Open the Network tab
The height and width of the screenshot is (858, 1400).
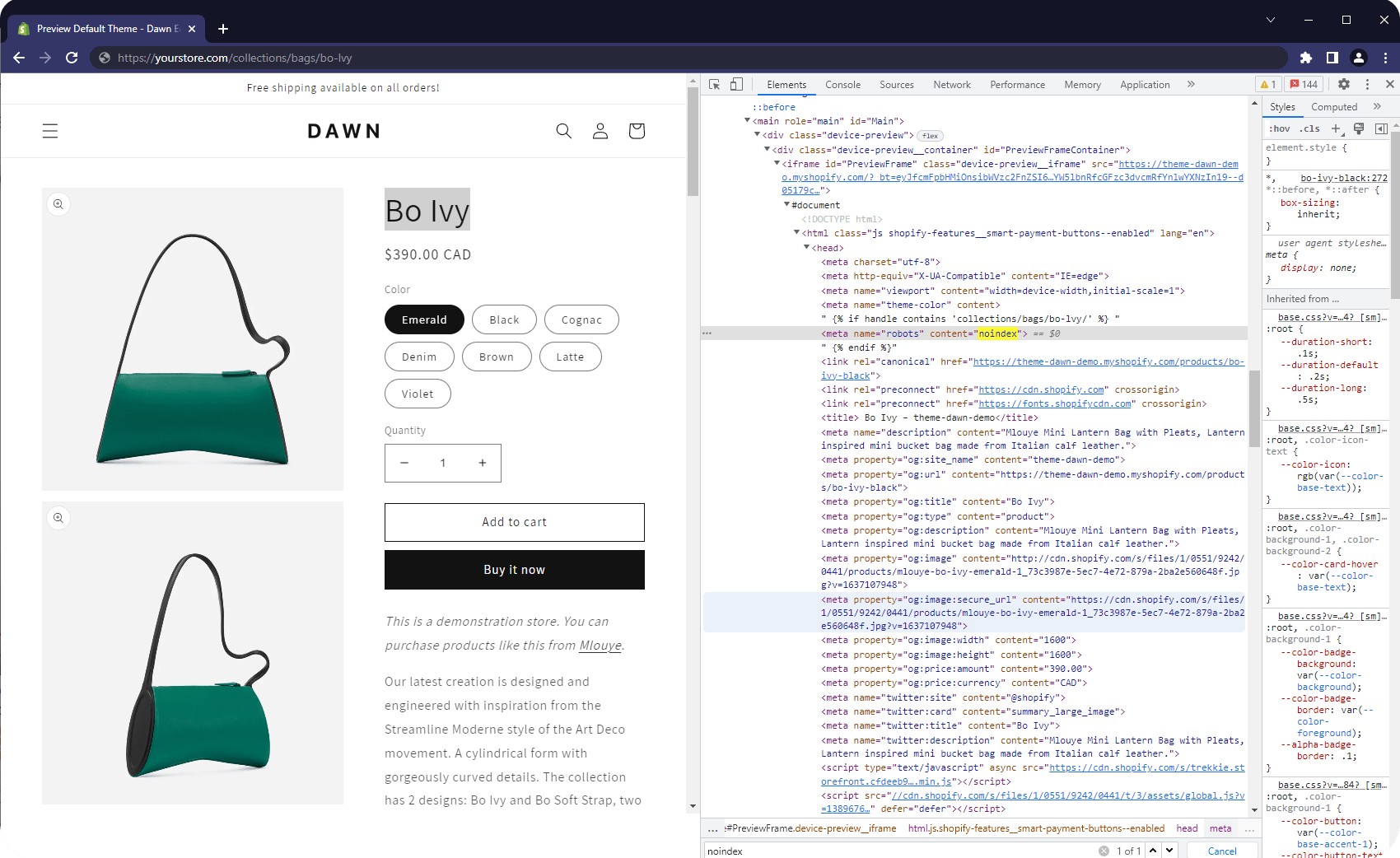click(952, 85)
